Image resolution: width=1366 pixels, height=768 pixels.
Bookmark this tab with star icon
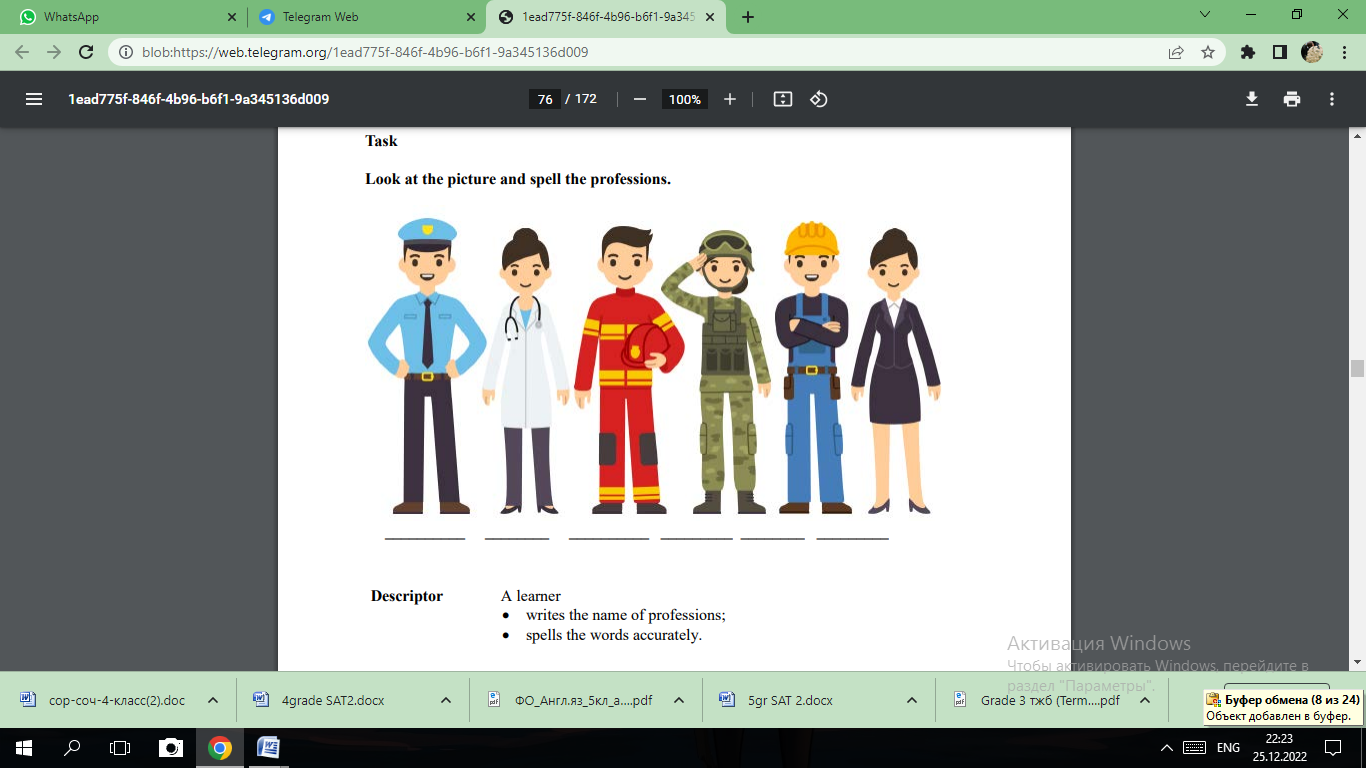coord(1208,52)
